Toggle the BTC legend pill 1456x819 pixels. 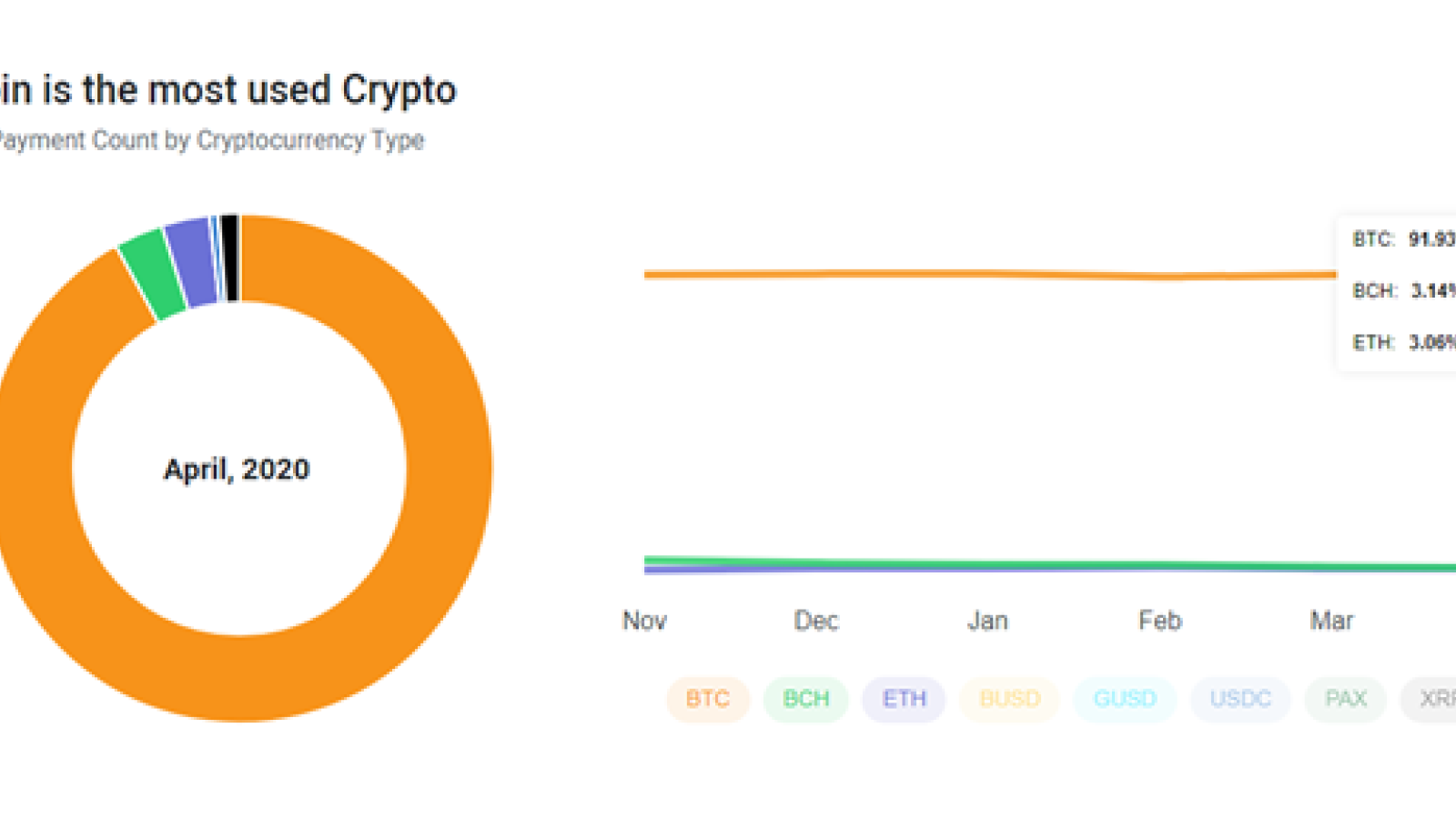point(708,699)
